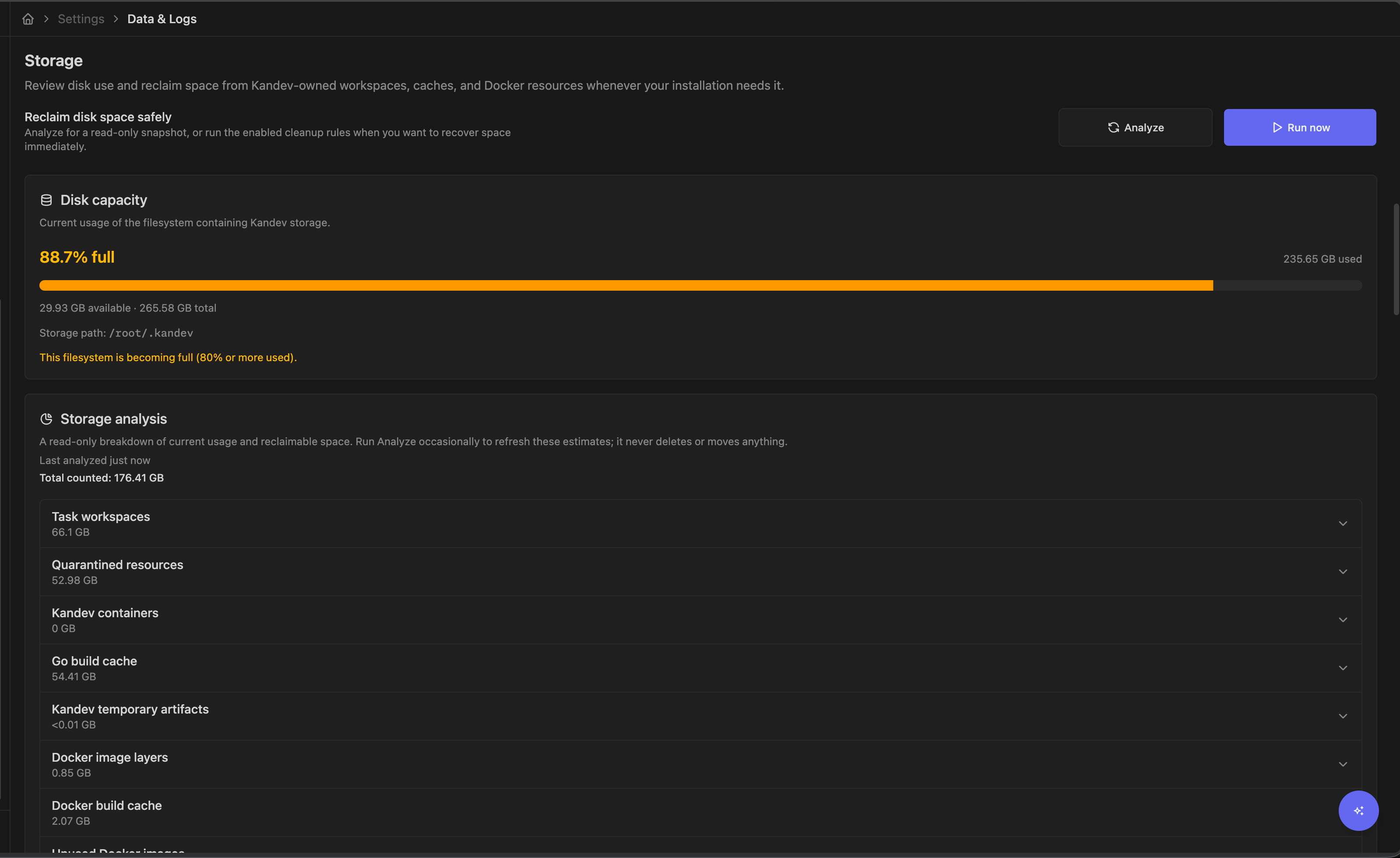Click the '66.1 GB' size value
Screen dimensions: 1400x858
(x=70, y=532)
